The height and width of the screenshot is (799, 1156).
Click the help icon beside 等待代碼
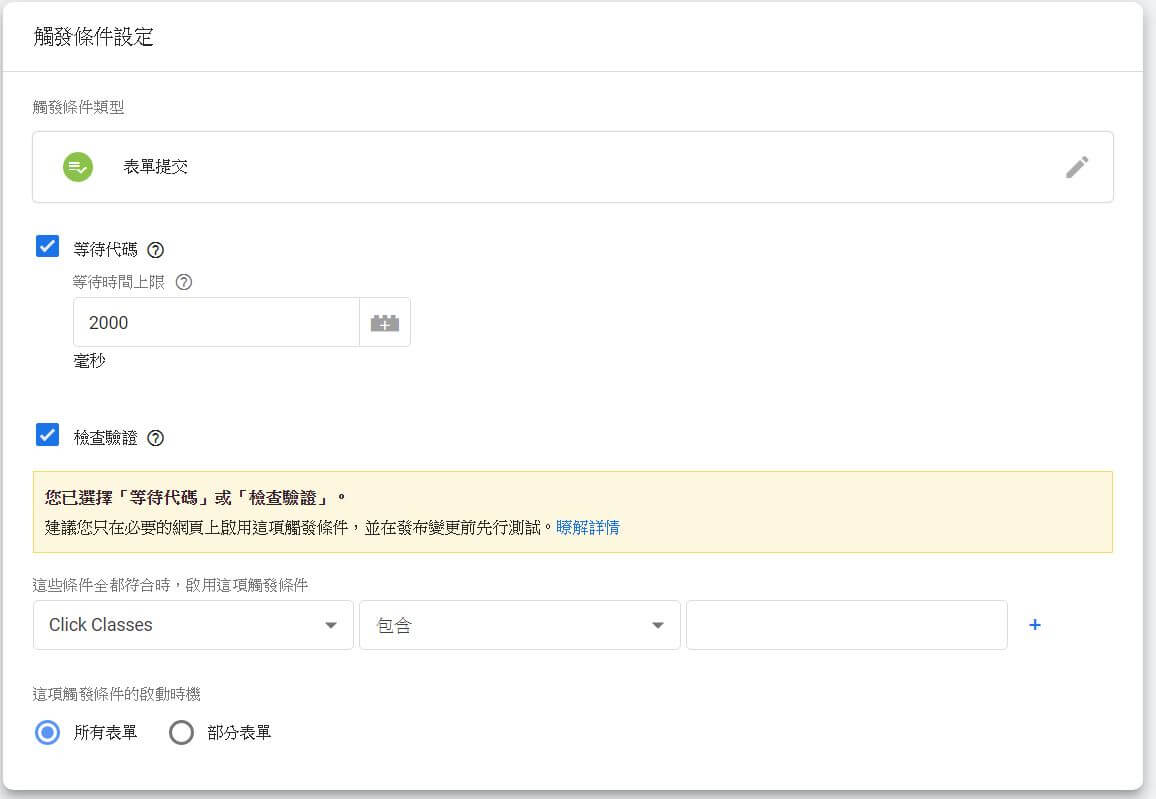[155, 250]
